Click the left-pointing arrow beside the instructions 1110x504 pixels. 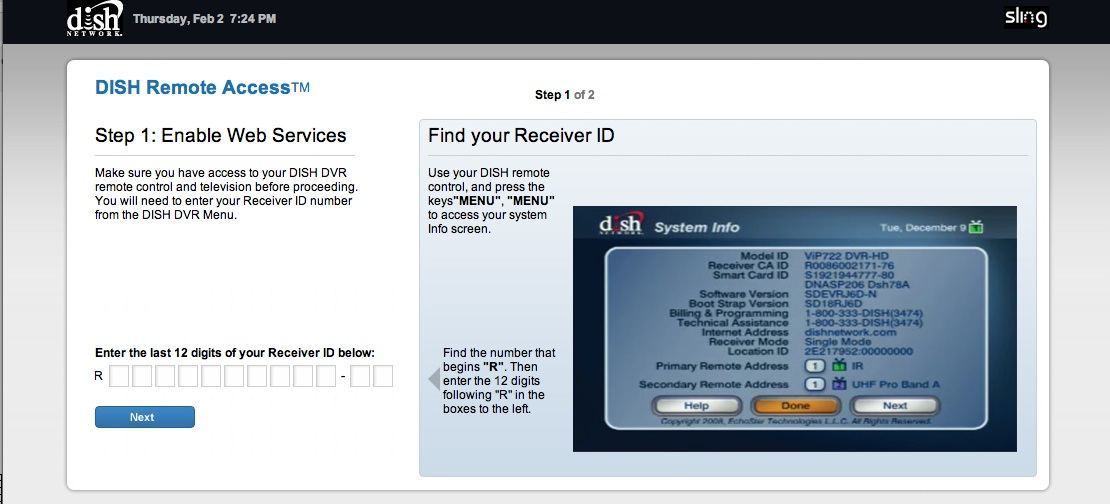(434, 379)
